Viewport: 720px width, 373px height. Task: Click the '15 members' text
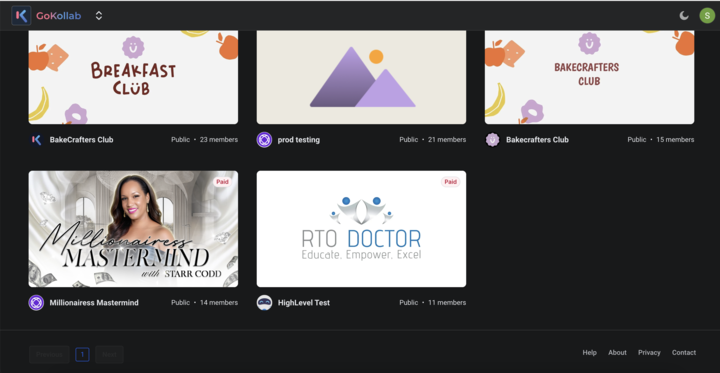point(675,140)
